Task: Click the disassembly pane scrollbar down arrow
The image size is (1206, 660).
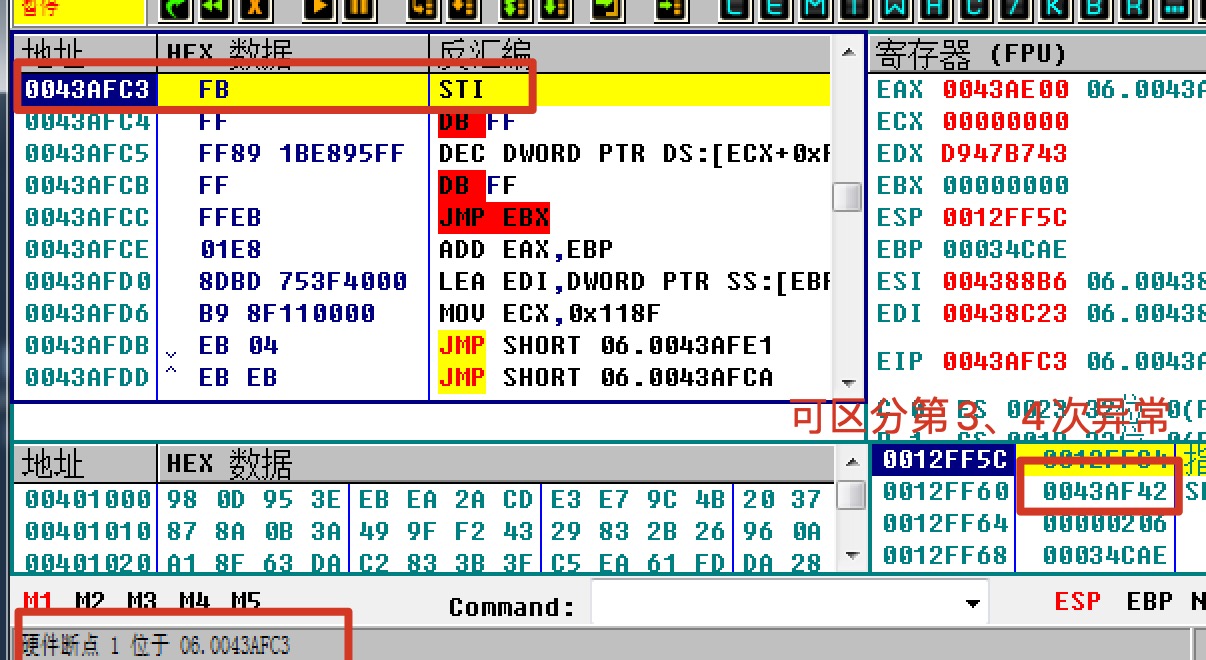Action: point(848,384)
